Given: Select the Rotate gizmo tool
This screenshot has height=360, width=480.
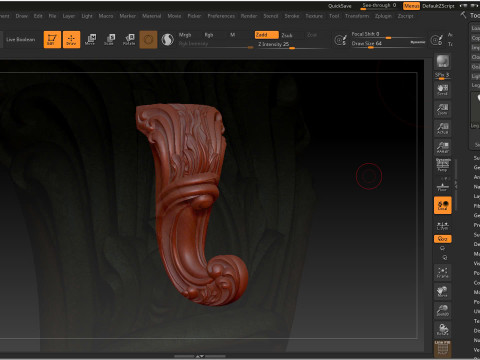Looking at the screenshot, I should (x=129, y=40).
